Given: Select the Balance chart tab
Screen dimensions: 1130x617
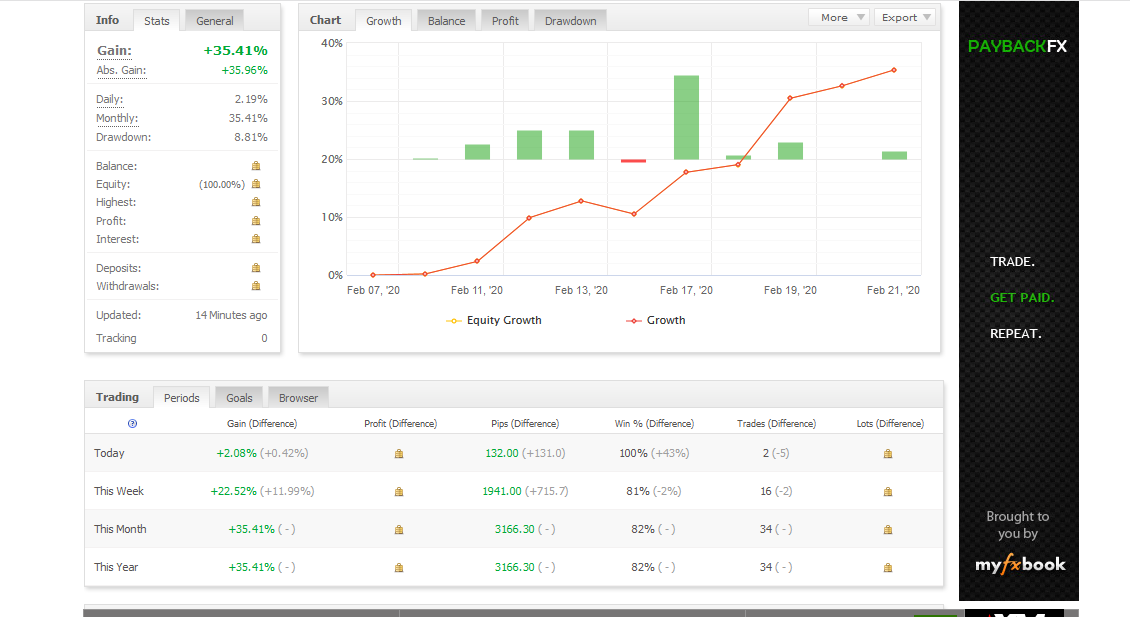Looking at the screenshot, I should click(x=446, y=20).
